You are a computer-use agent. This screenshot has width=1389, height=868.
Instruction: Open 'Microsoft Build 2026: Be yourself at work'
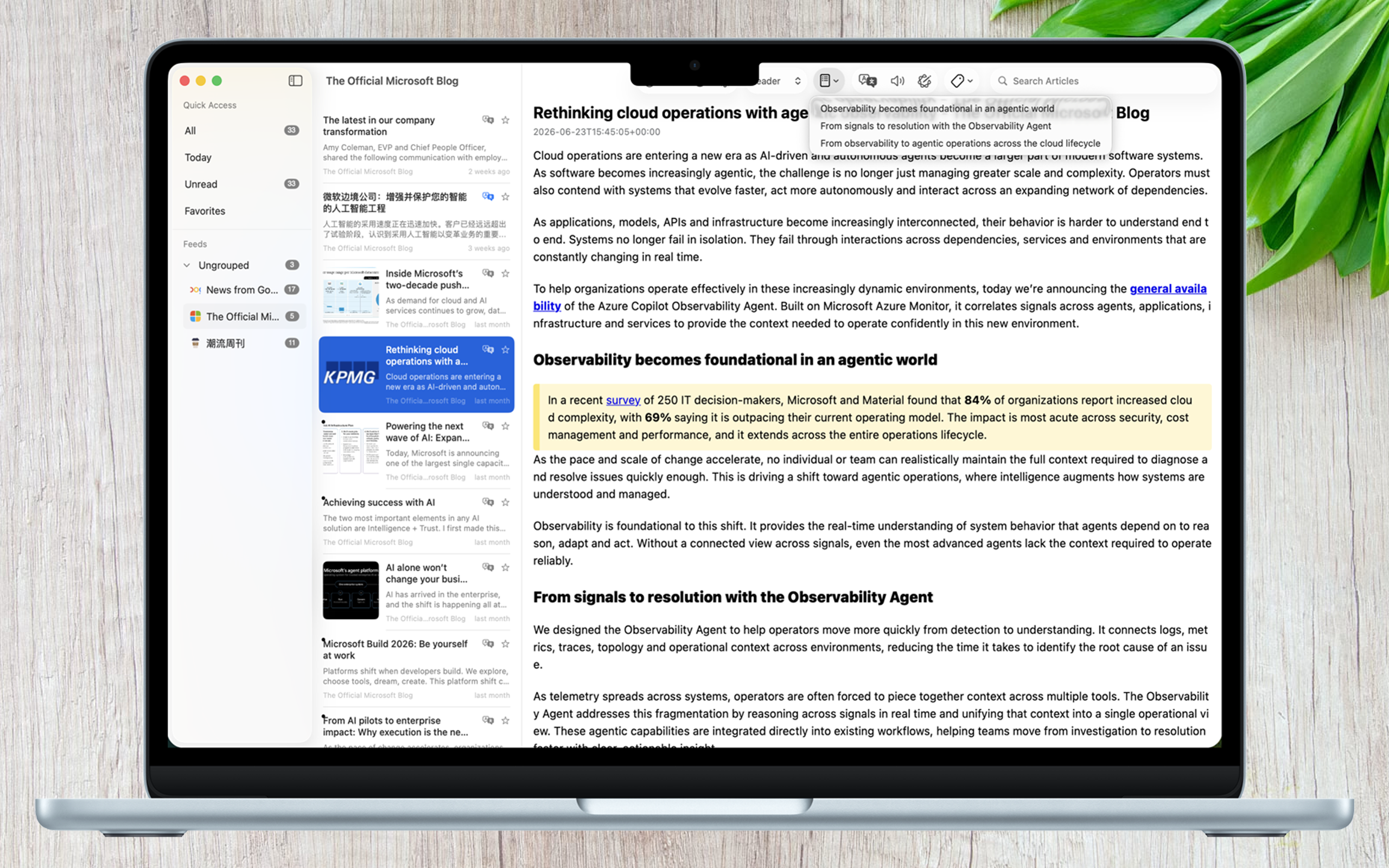[416, 668]
